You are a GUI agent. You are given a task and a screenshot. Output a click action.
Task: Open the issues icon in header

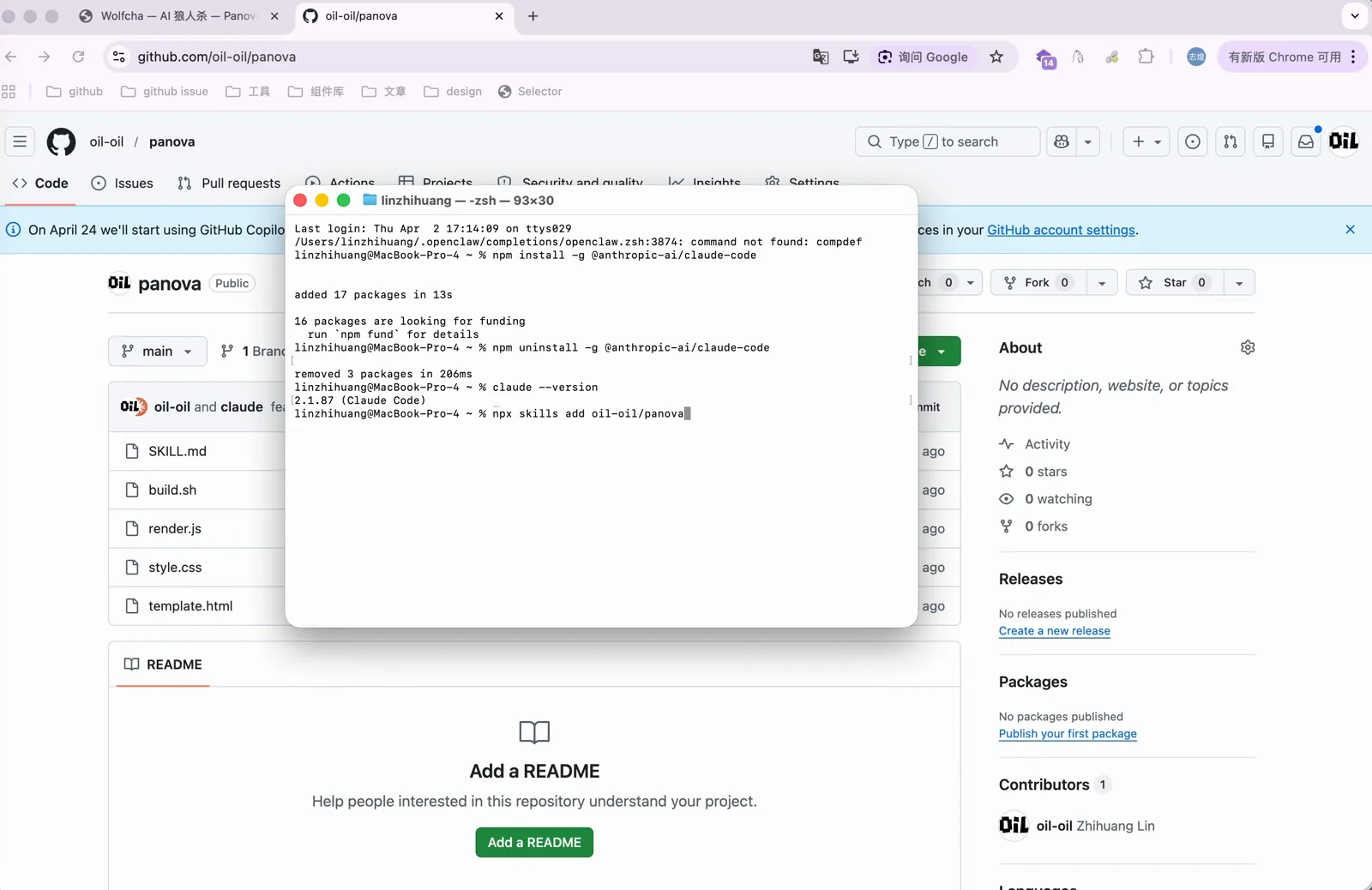pos(1193,141)
